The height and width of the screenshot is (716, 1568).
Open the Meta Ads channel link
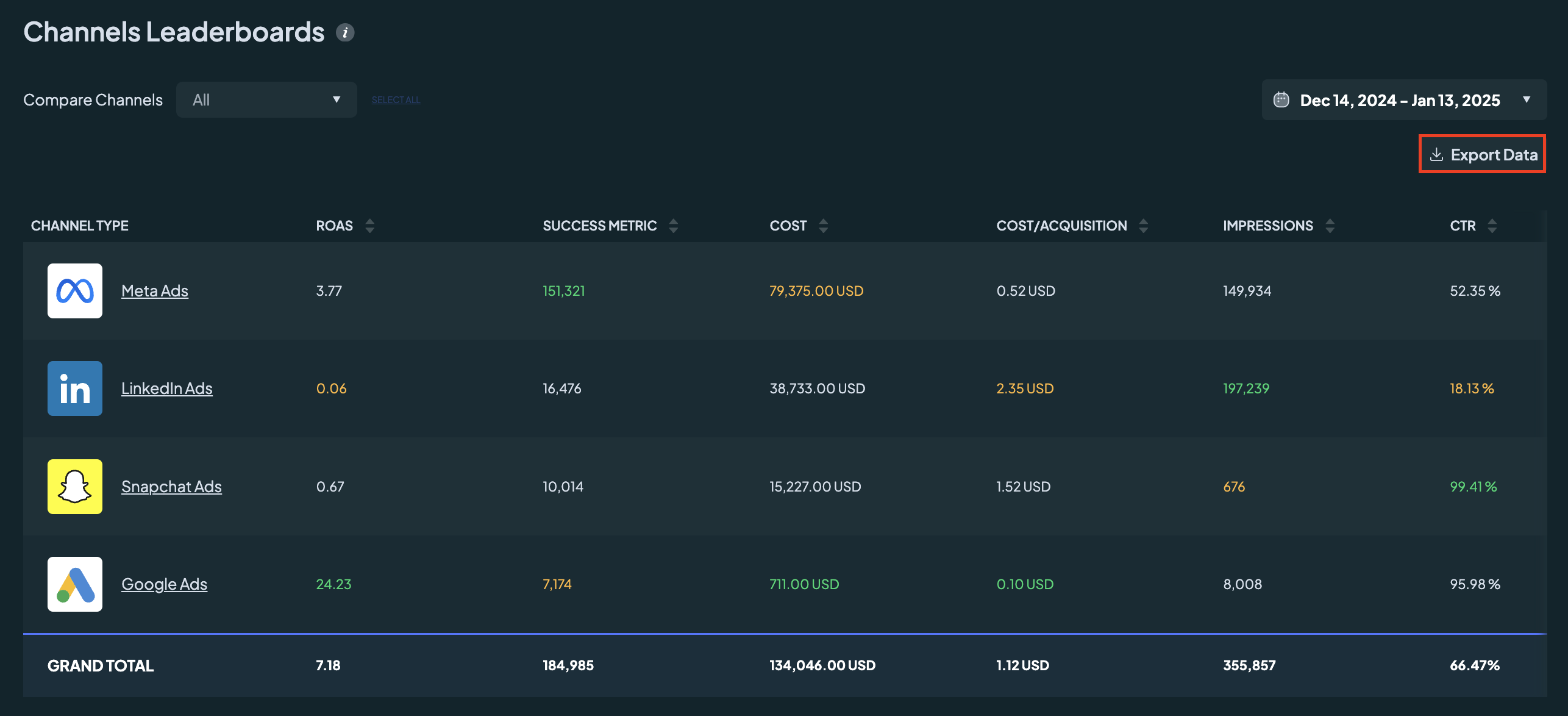(x=155, y=291)
